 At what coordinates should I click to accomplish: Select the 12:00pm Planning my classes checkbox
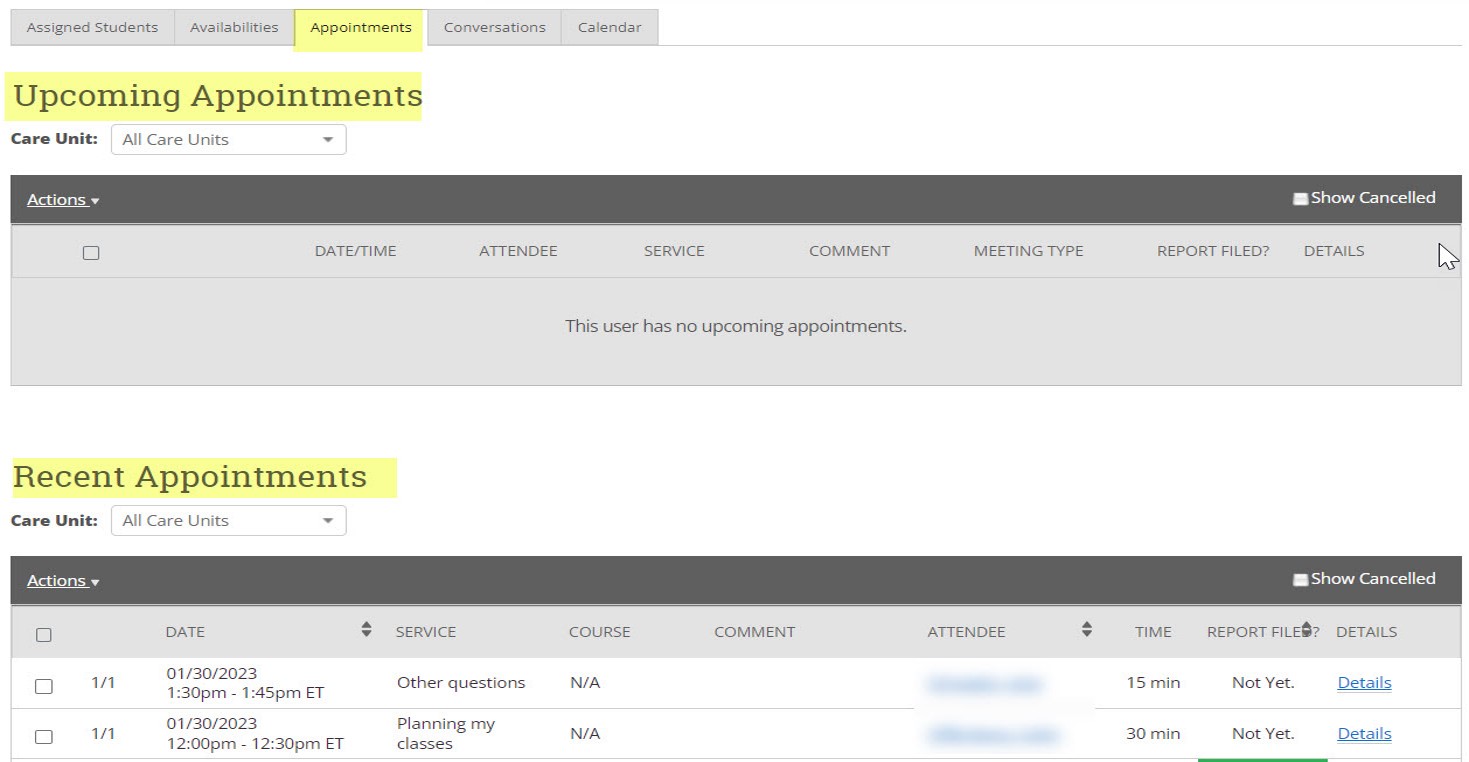[44, 737]
